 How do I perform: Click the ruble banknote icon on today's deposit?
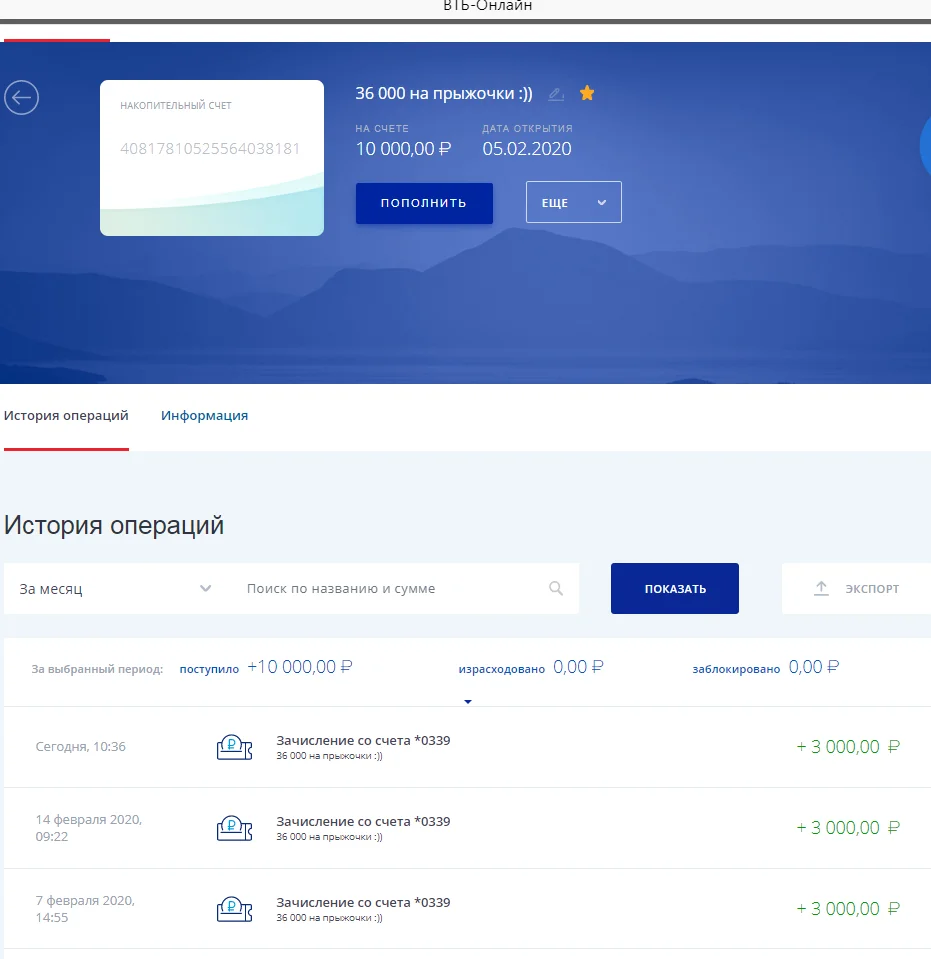pos(234,746)
